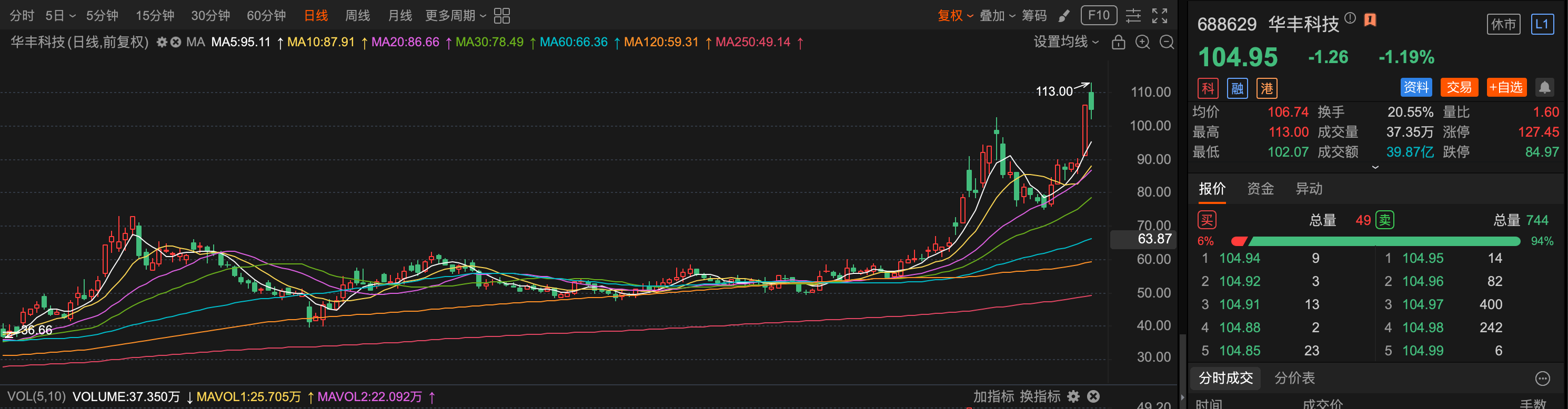Click 换指标 change indicator
Image resolution: width=1568 pixels, height=409 pixels.
coord(1040,396)
